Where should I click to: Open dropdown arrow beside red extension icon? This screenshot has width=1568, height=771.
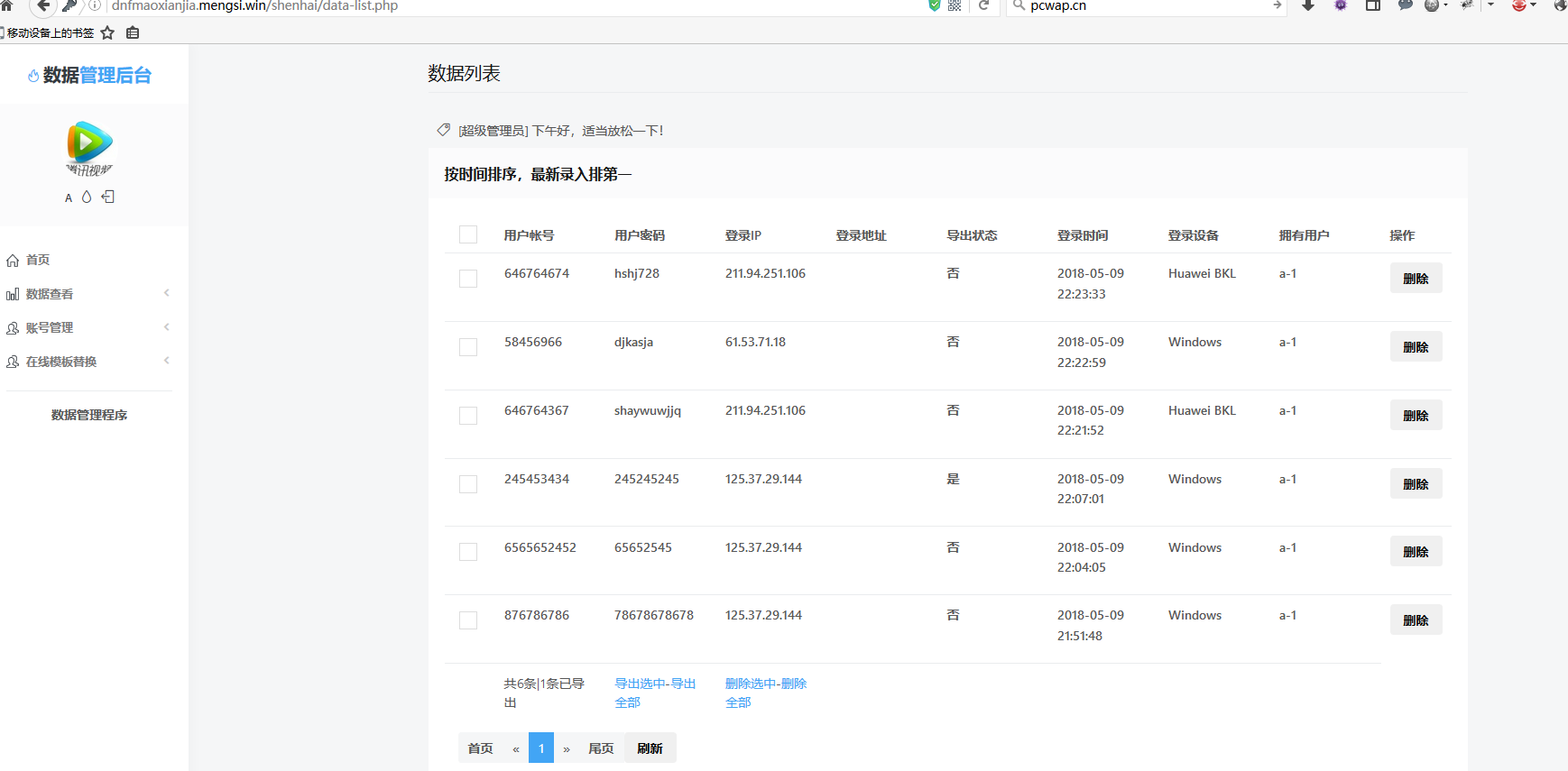coord(1533,5)
